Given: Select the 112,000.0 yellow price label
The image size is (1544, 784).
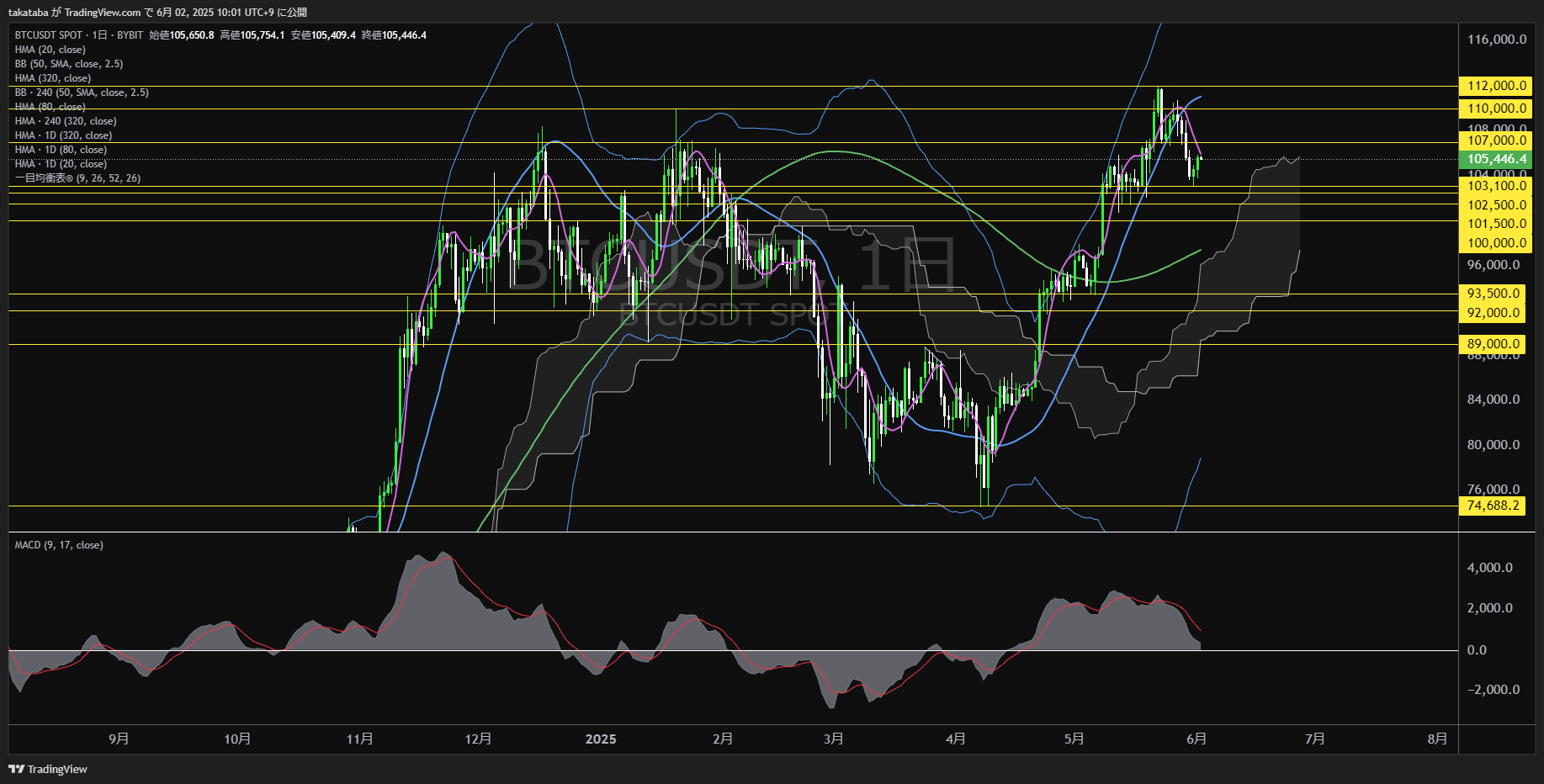Looking at the screenshot, I should tap(1496, 86).
